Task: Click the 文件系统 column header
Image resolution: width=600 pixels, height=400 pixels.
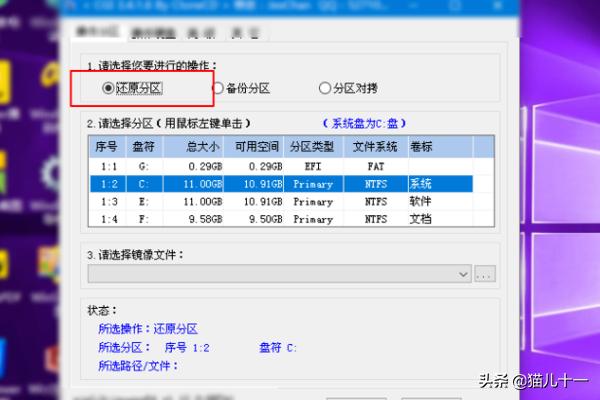Action: (x=375, y=147)
